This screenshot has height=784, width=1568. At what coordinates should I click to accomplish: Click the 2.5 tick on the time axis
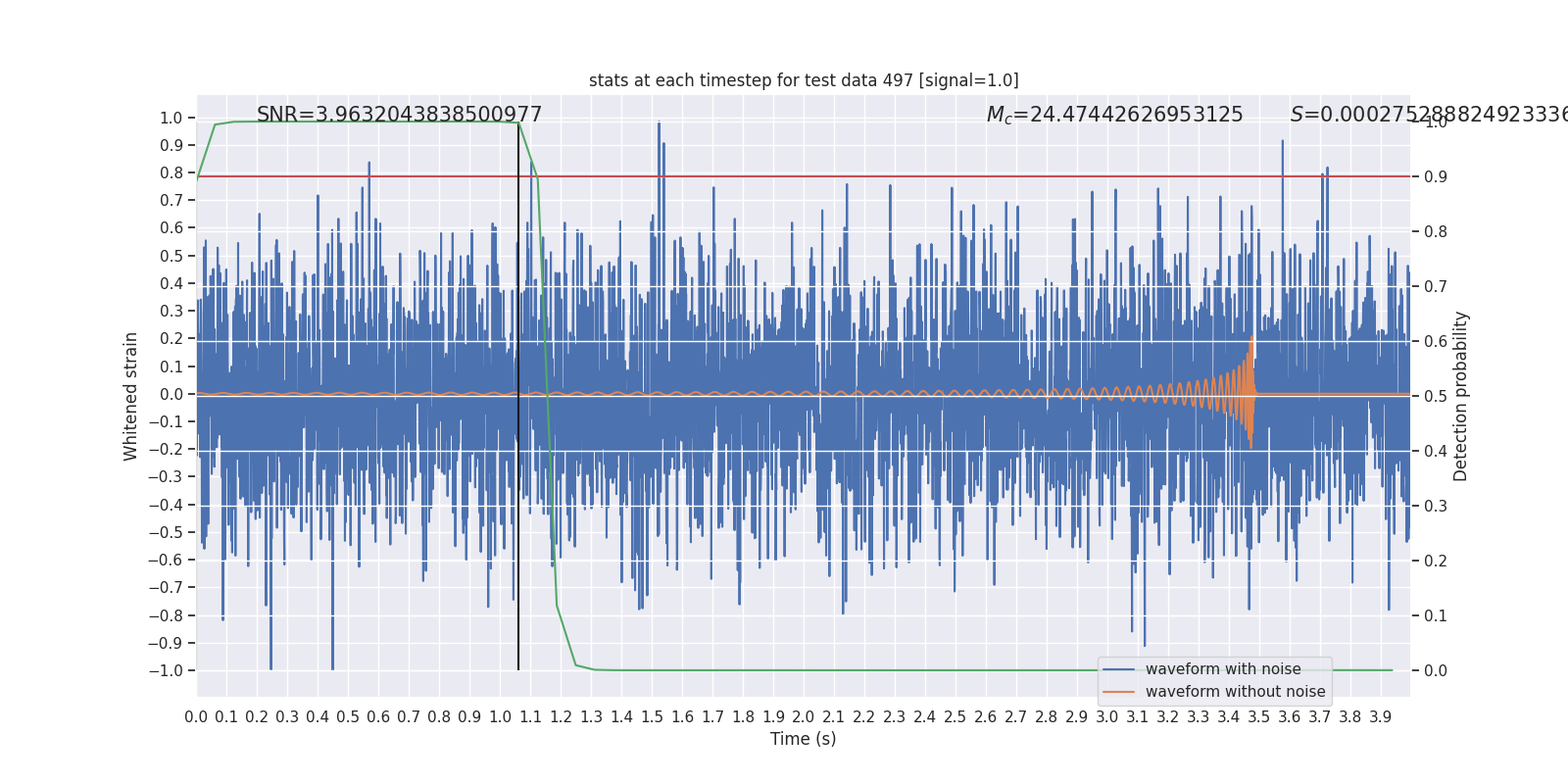pos(955,717)
